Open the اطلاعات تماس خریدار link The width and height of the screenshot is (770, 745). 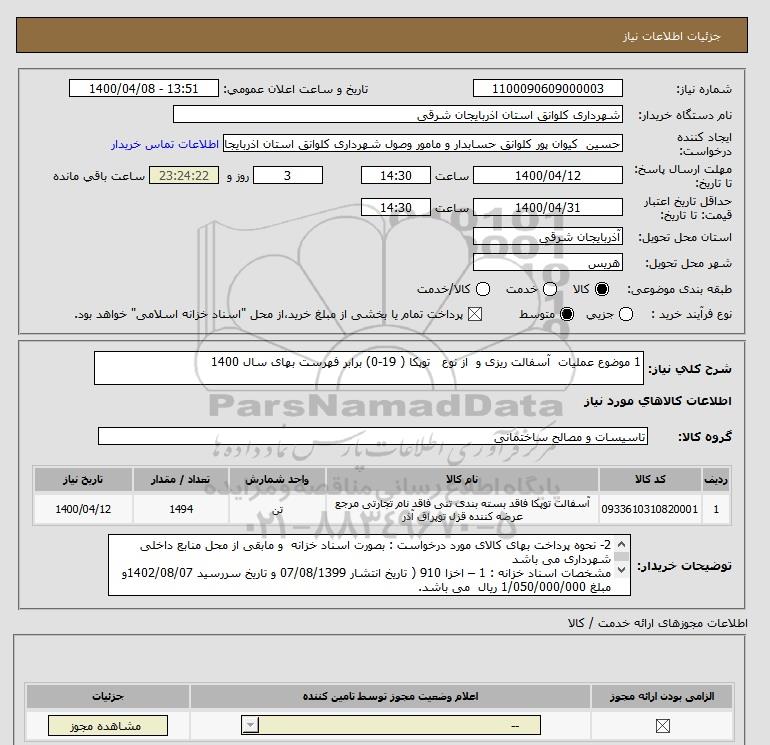pyautogui.click(x=165, y=144)
